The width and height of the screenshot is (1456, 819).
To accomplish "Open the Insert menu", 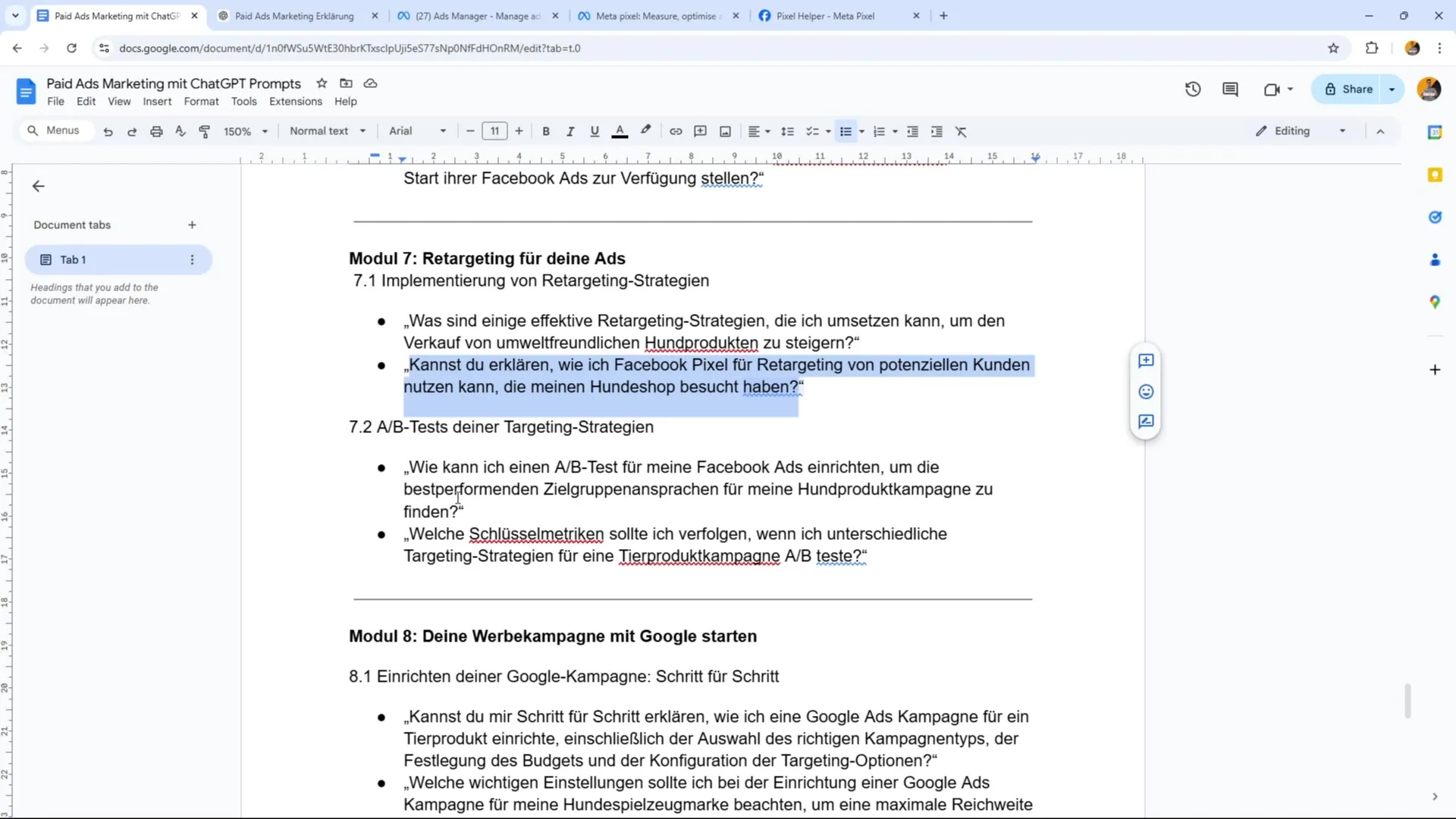I will (x=157, y=102).
